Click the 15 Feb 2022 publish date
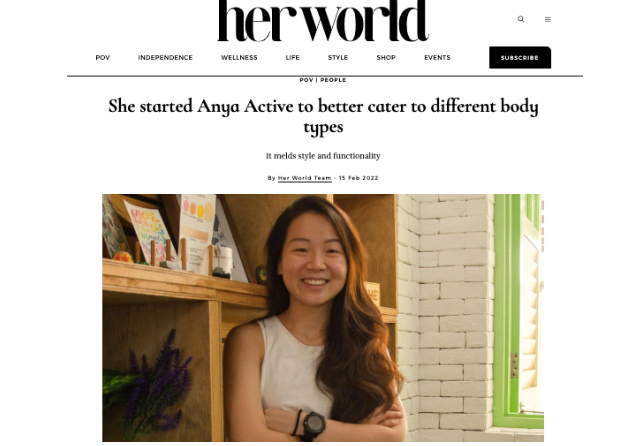This screenshot has width=628, height=446. [358, 178]
